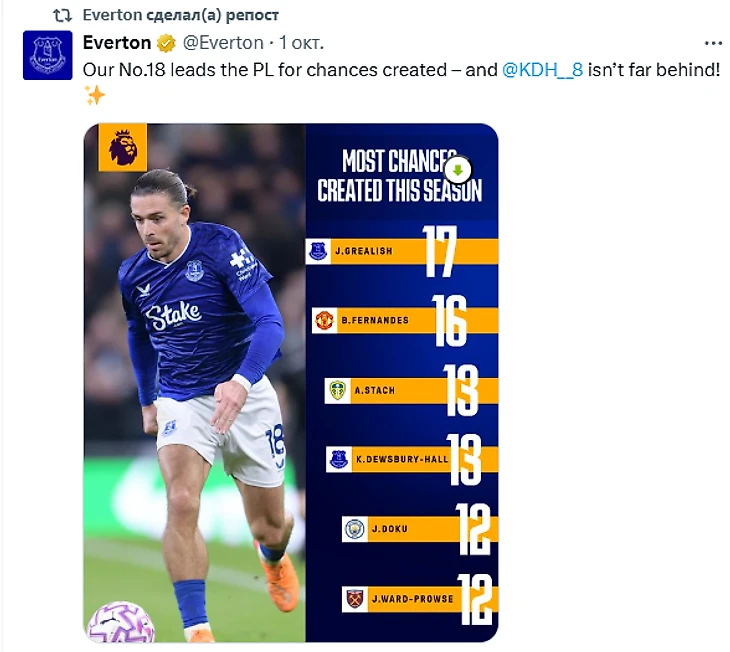730x652 pixels.
Task: Click the verified badge next to Everton
Action: coord(166,43)
